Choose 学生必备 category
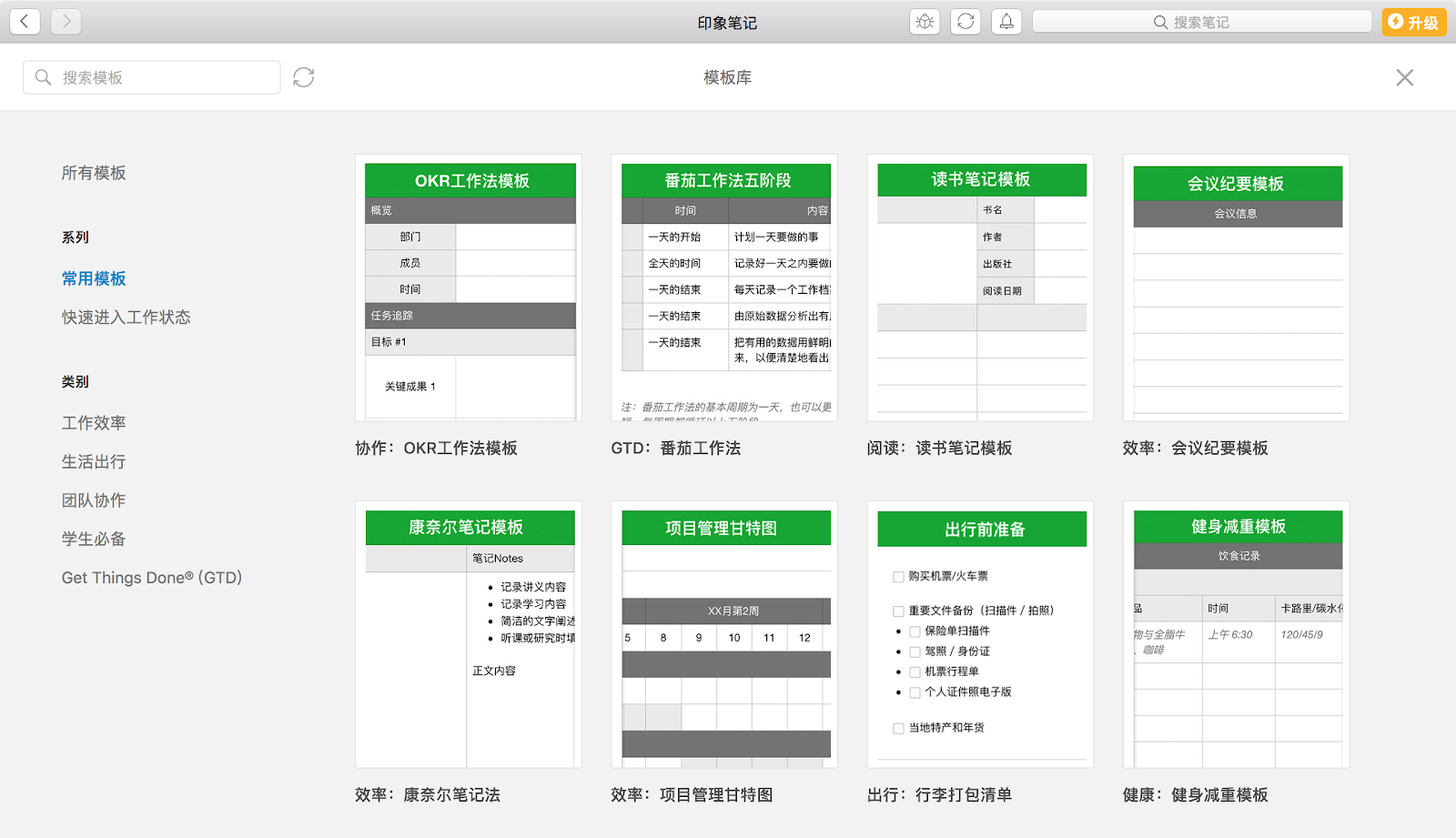Viewport: 1456px width, 838px height. pos(94,540)
